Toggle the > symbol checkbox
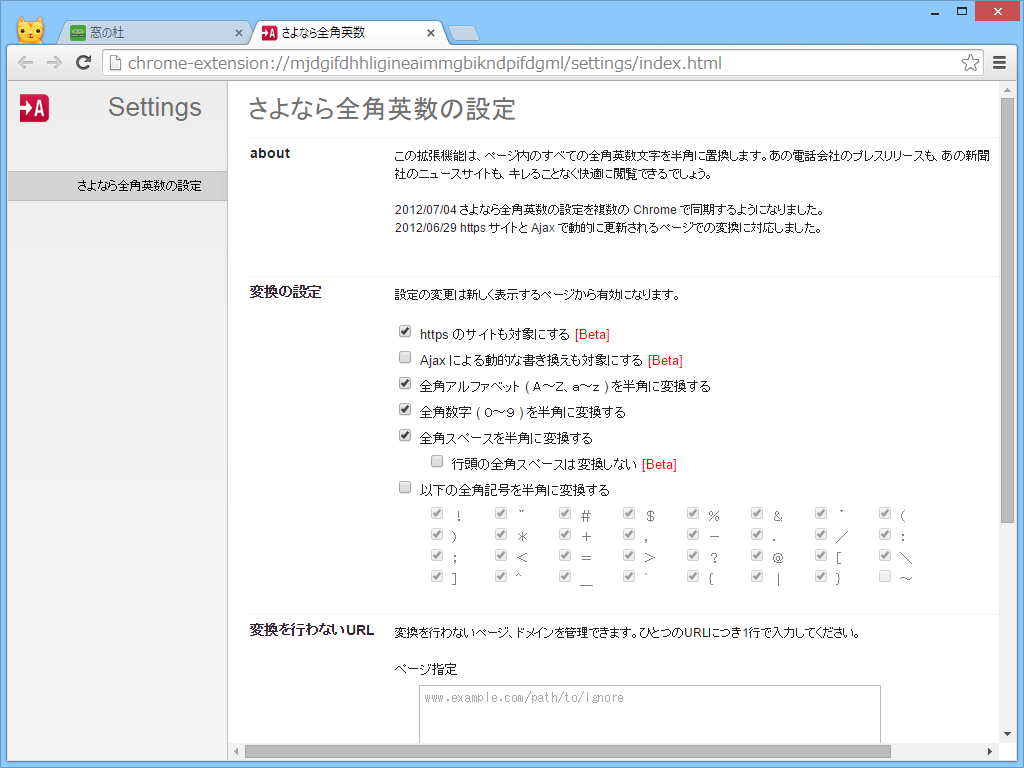 tap(629, 555)
